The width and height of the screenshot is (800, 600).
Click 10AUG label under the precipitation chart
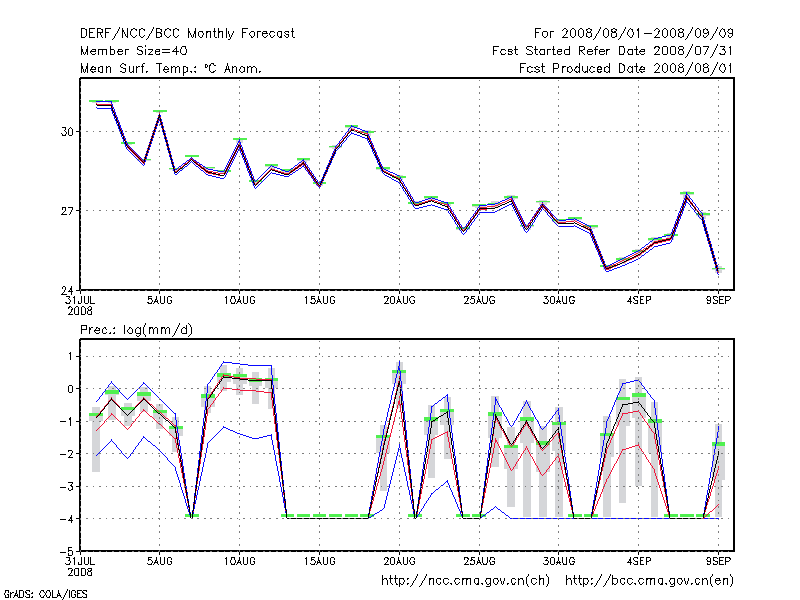pos(238,560)
